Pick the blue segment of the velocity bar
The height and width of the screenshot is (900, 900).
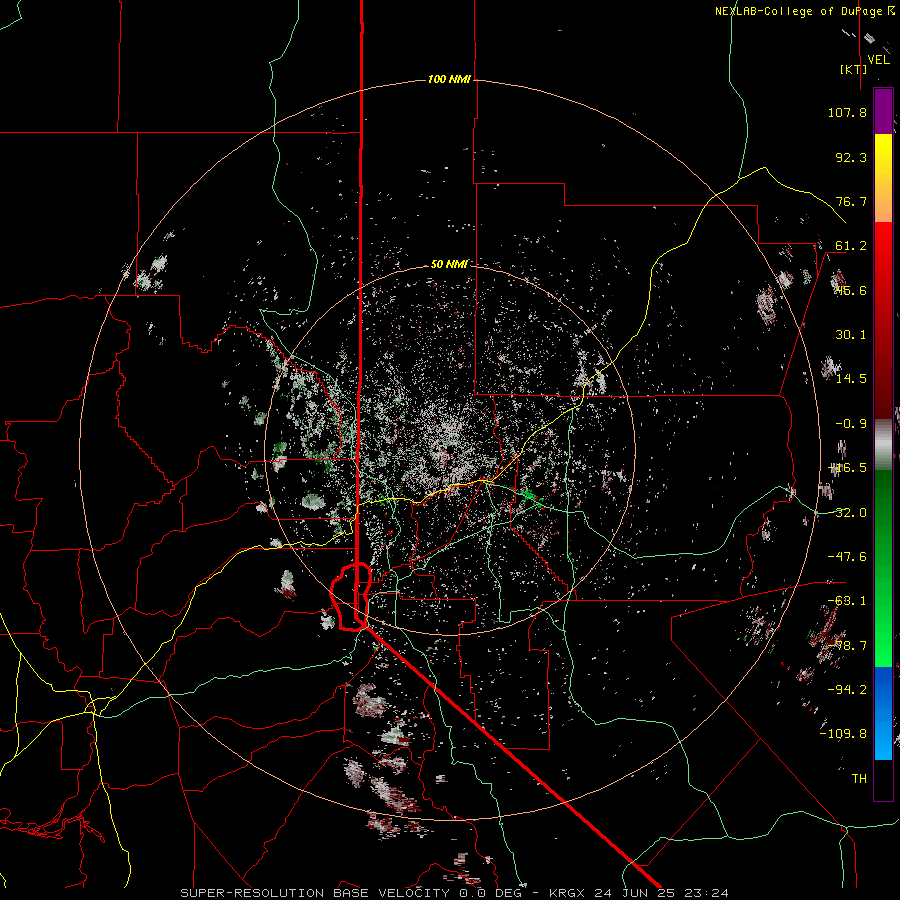point(883,713)
